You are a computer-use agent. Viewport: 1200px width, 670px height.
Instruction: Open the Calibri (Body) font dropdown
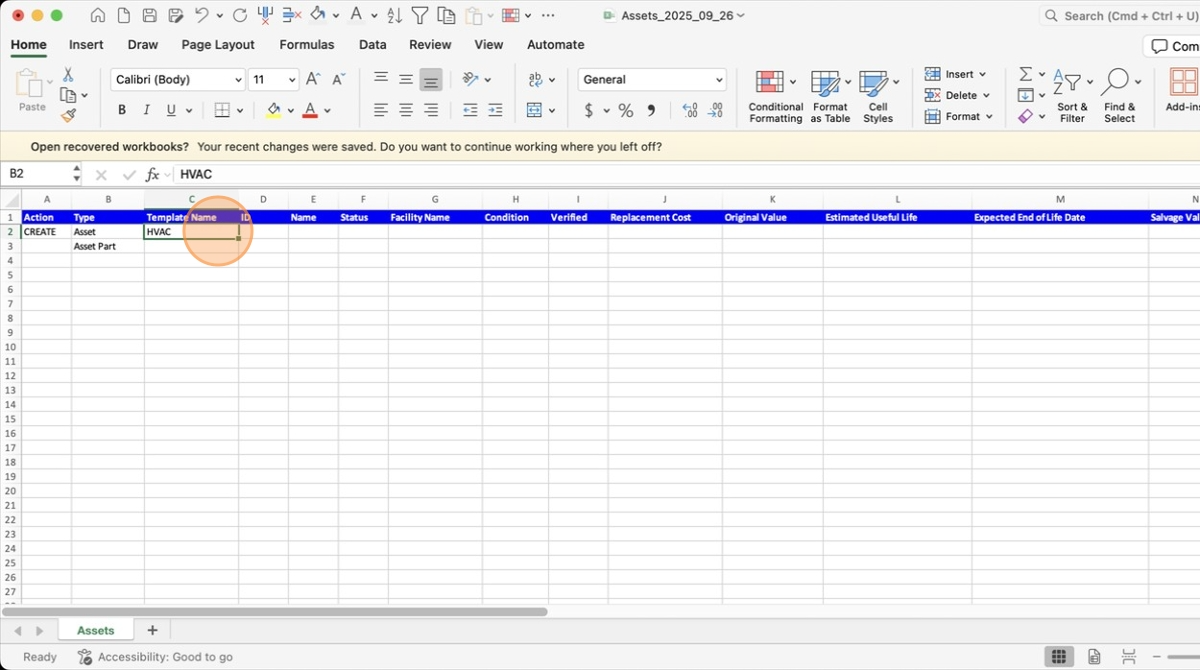238,80
